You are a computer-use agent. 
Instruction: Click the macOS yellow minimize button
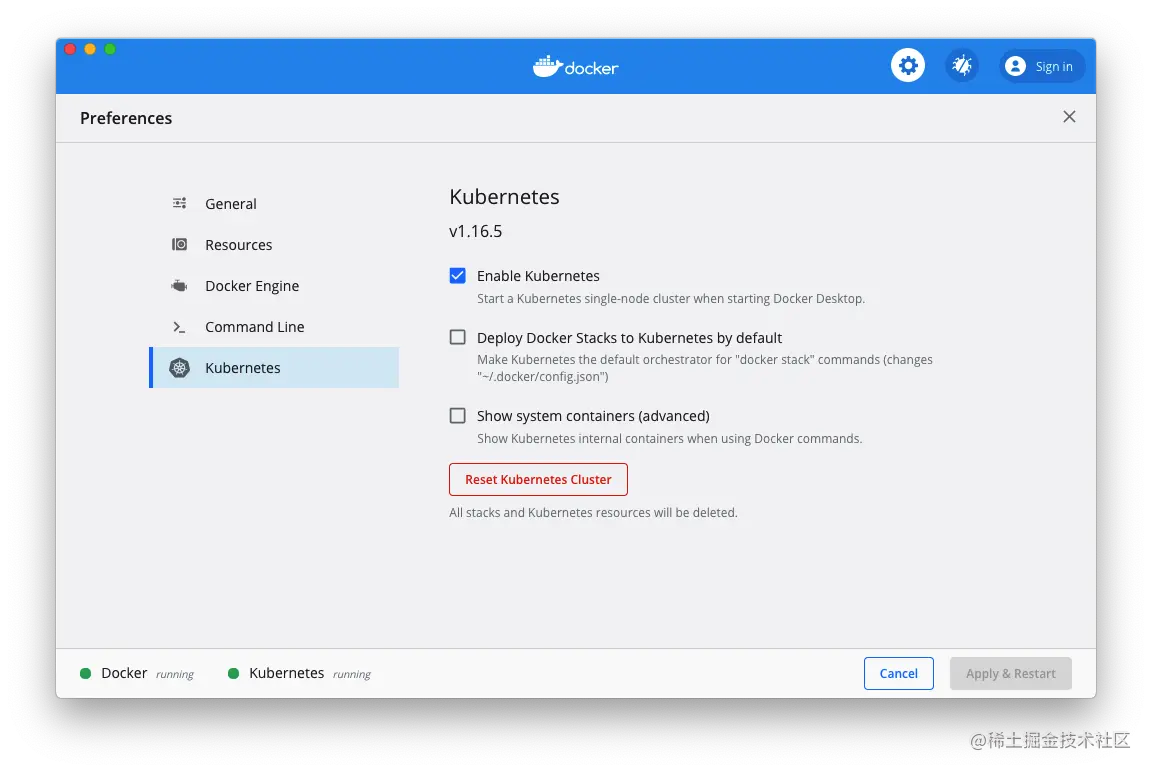(90, 49)
